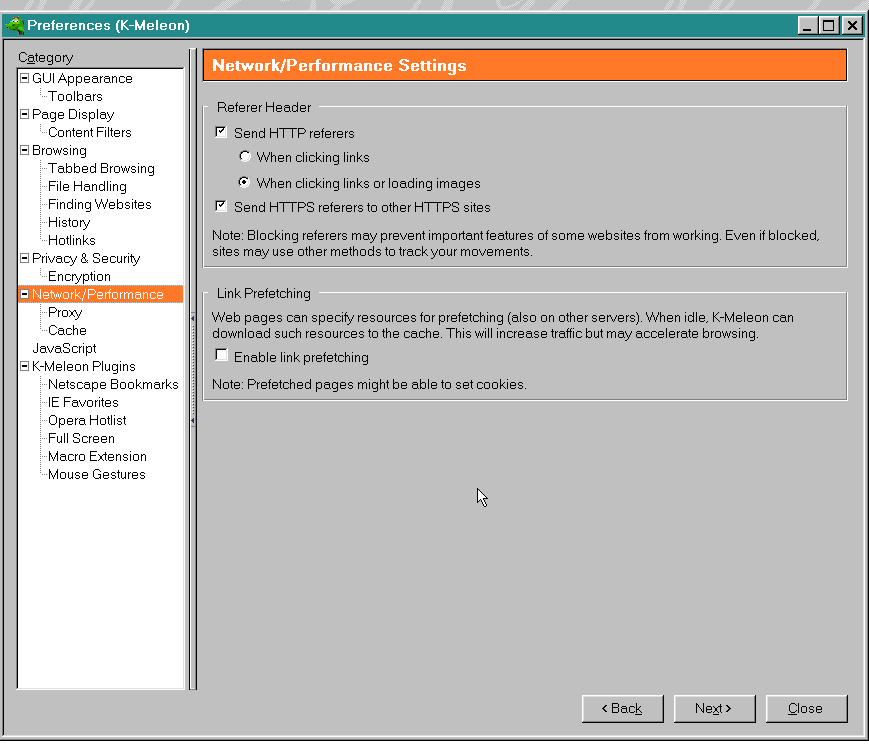Collapse the GUI Appearance tree node

[x=25, y=78]
